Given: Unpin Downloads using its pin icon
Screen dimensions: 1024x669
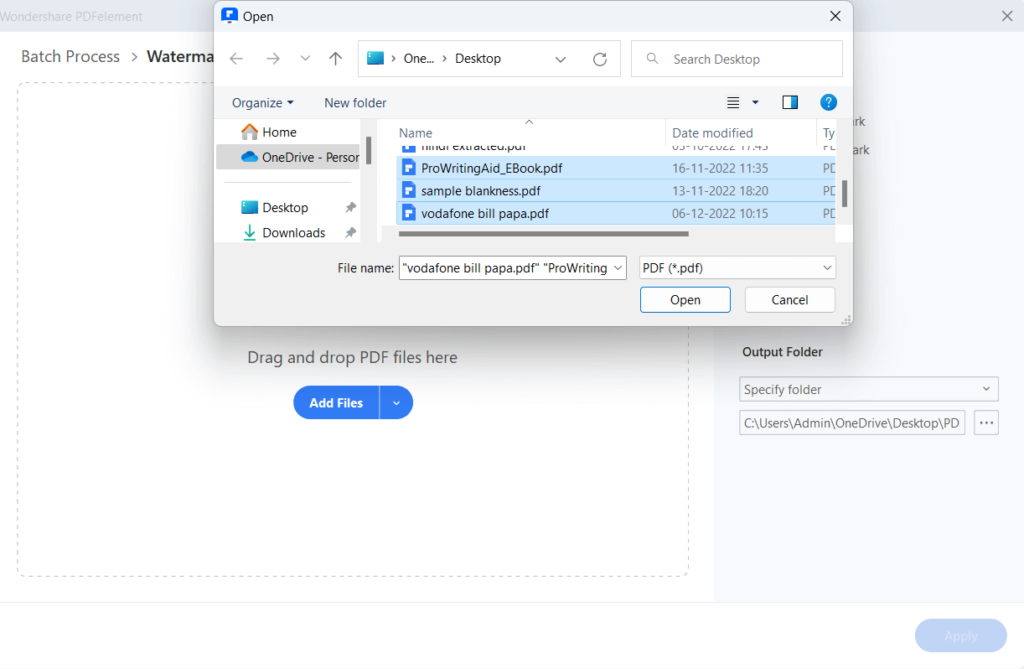Looking at the screenshot, I should pos(351,233).
